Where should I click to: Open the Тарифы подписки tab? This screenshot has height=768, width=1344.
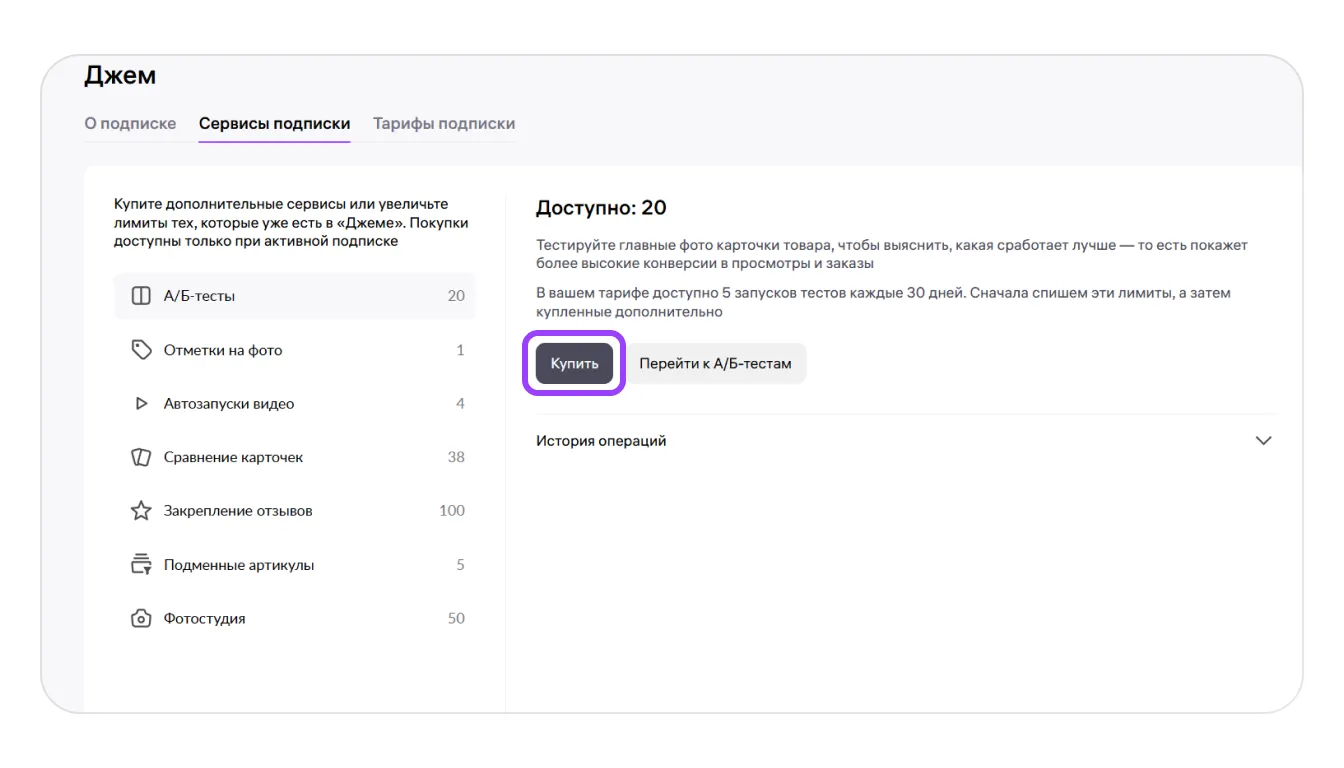point(444,124)
